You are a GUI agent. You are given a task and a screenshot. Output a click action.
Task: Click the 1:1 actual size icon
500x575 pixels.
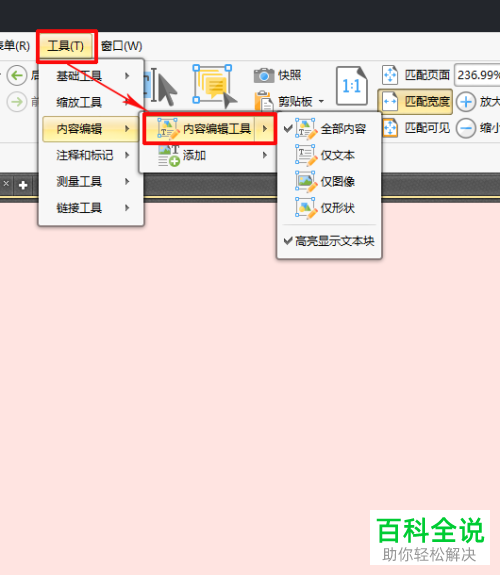pos(351,86)
